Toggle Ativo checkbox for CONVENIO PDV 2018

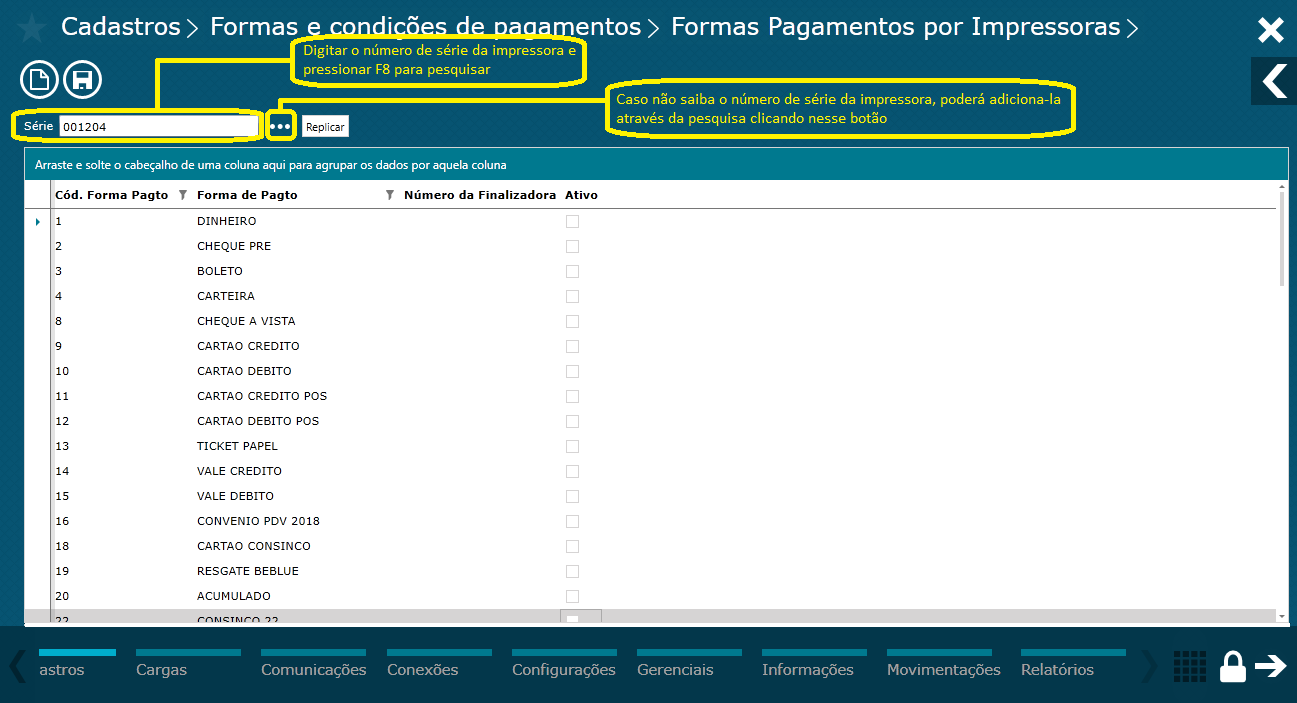(x=572, y=521)
